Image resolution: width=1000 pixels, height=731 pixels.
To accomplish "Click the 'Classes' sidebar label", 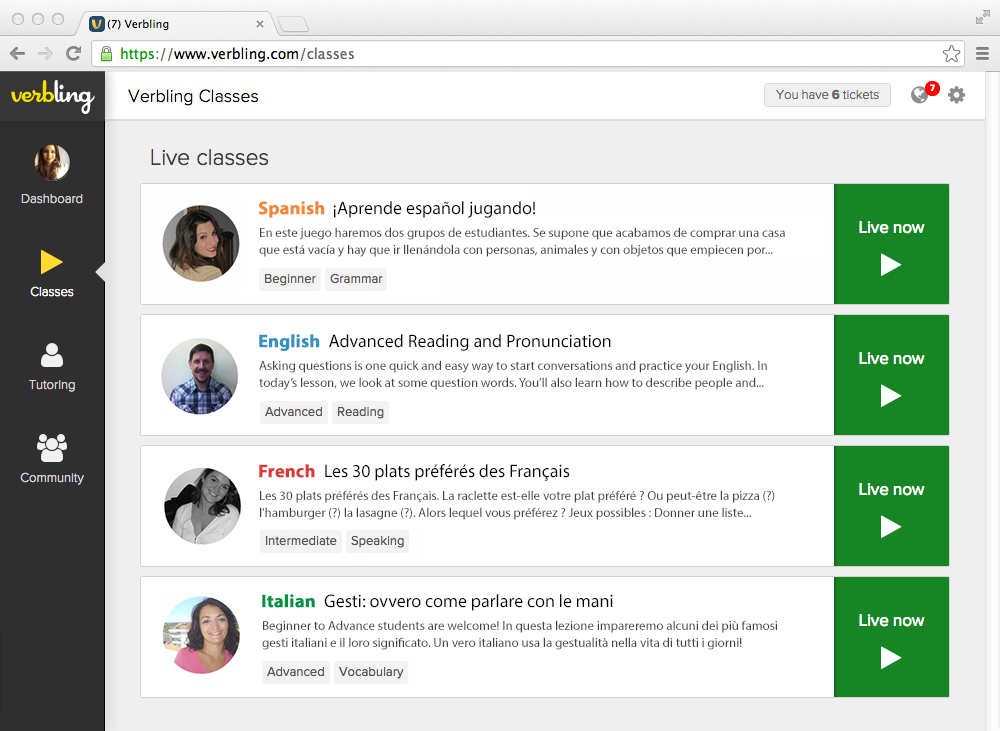I will (52, 292).
